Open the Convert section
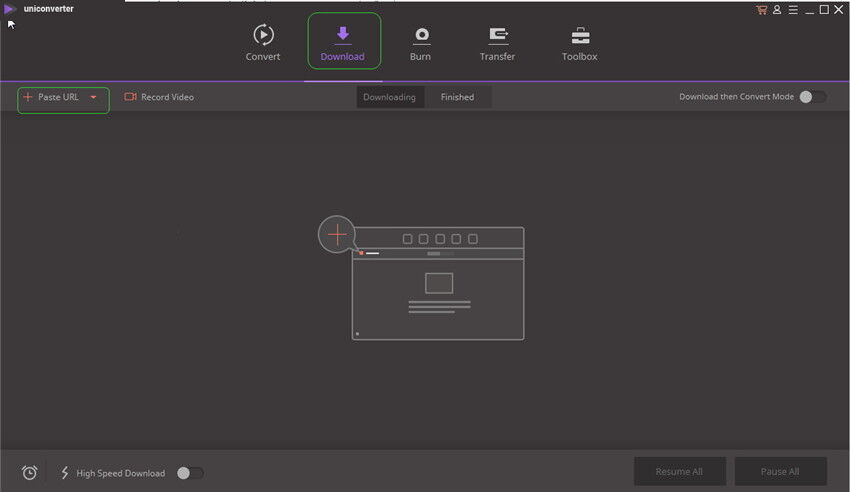850x492 pixels. (x=263, y=43)
